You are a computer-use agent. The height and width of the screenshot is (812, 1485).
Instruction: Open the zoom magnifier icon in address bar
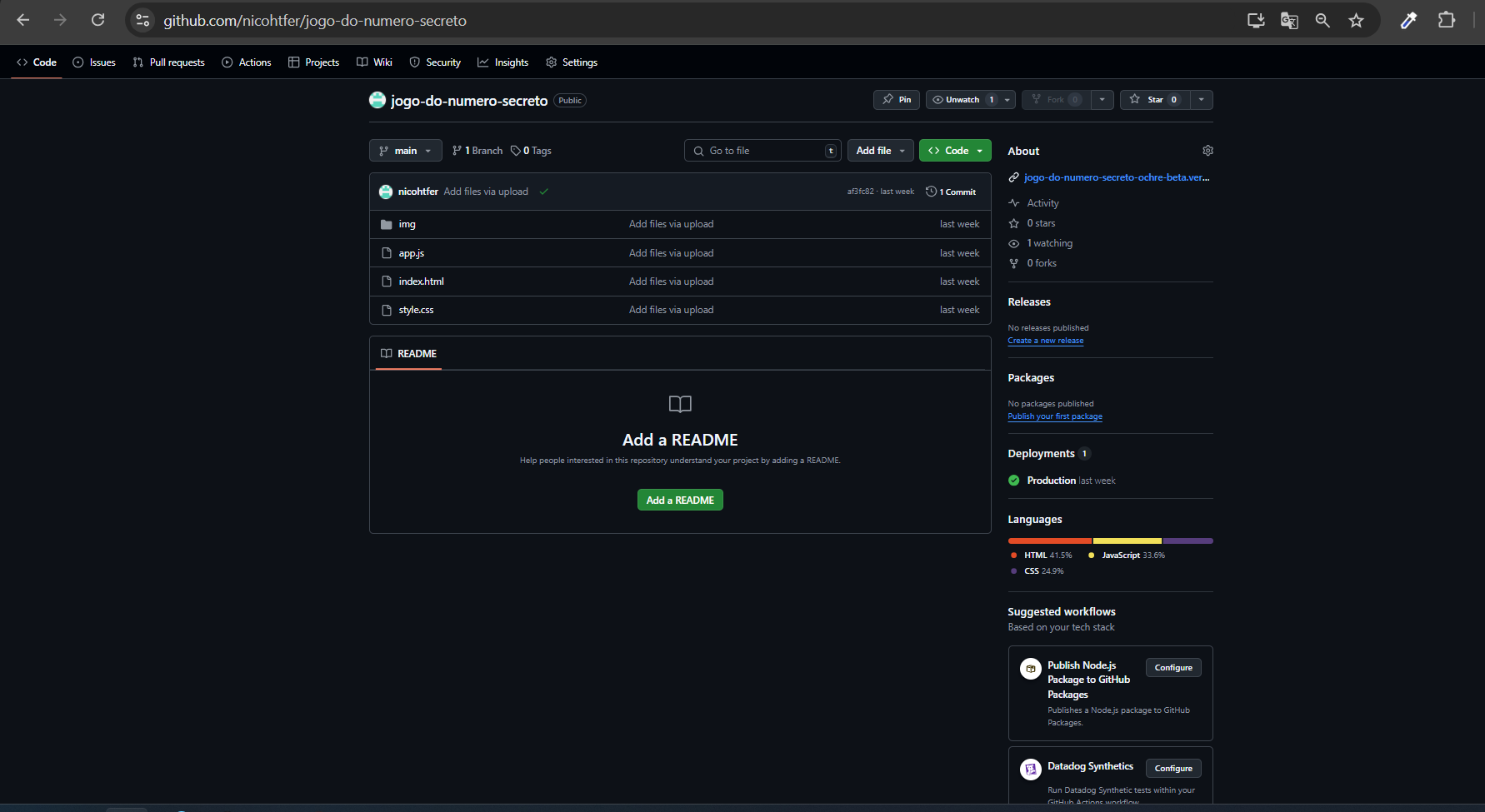pos(1322,20)
